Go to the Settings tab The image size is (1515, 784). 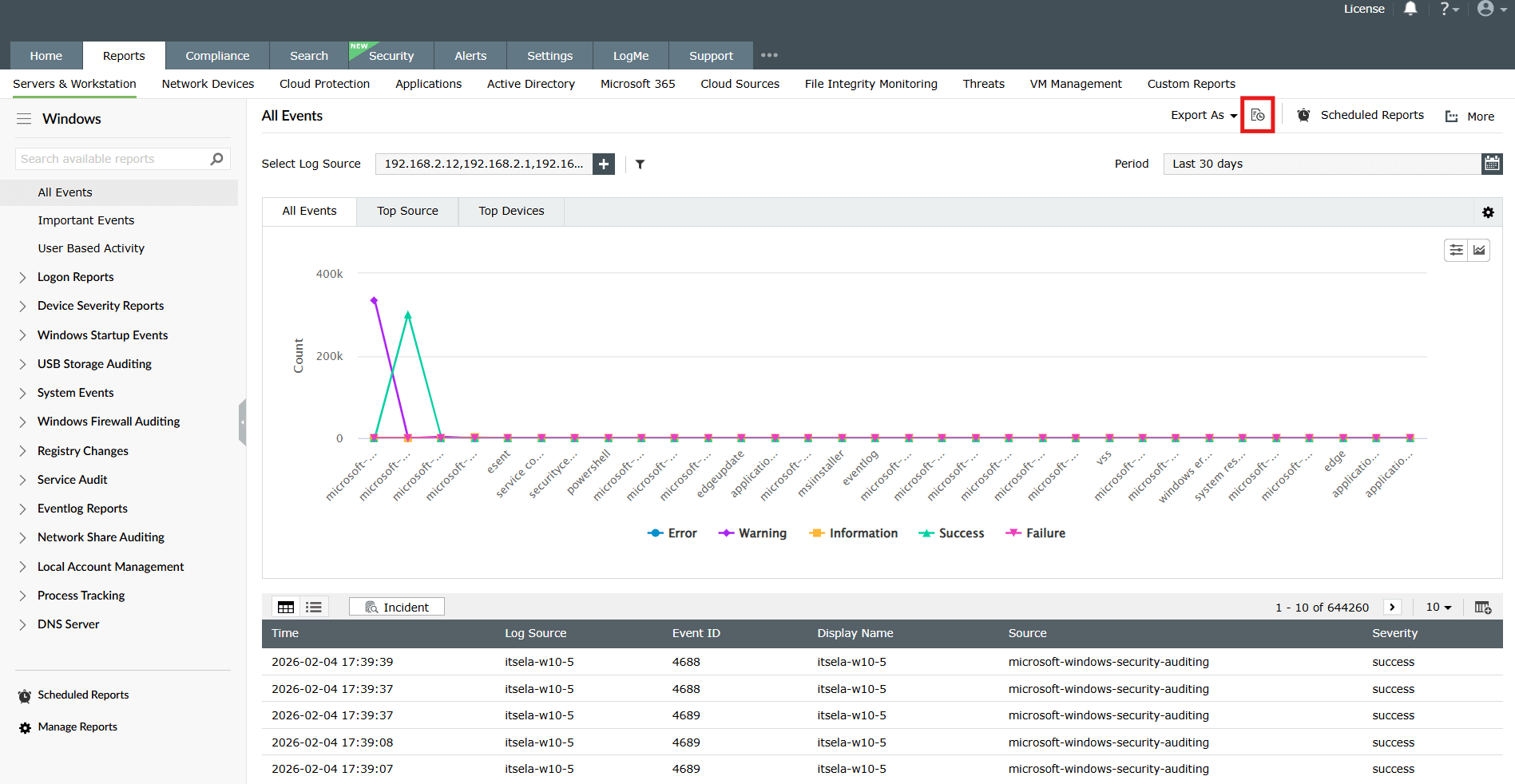click(x=549, y=56)
